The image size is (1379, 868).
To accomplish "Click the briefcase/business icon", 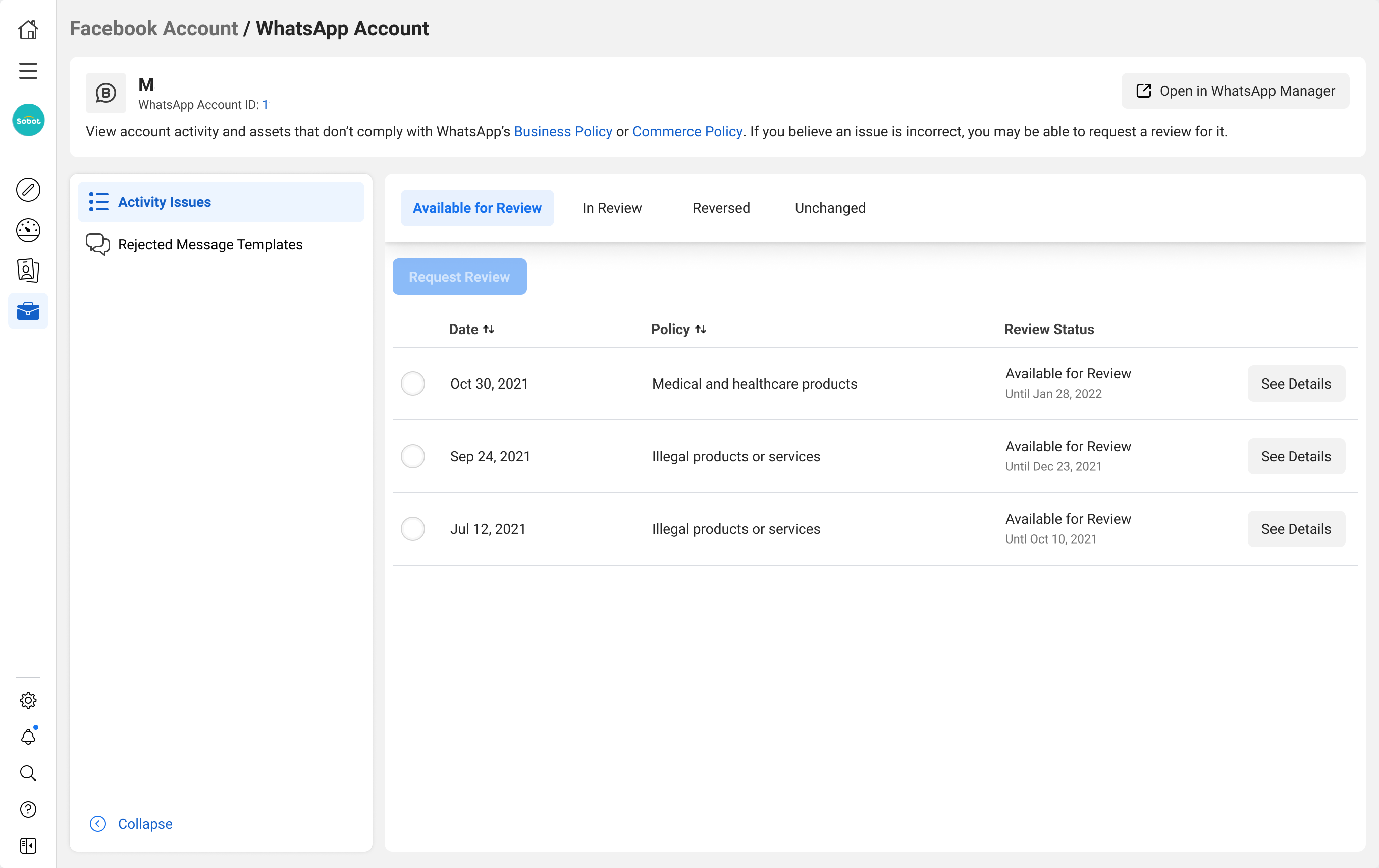I will (x=27, y=311).
